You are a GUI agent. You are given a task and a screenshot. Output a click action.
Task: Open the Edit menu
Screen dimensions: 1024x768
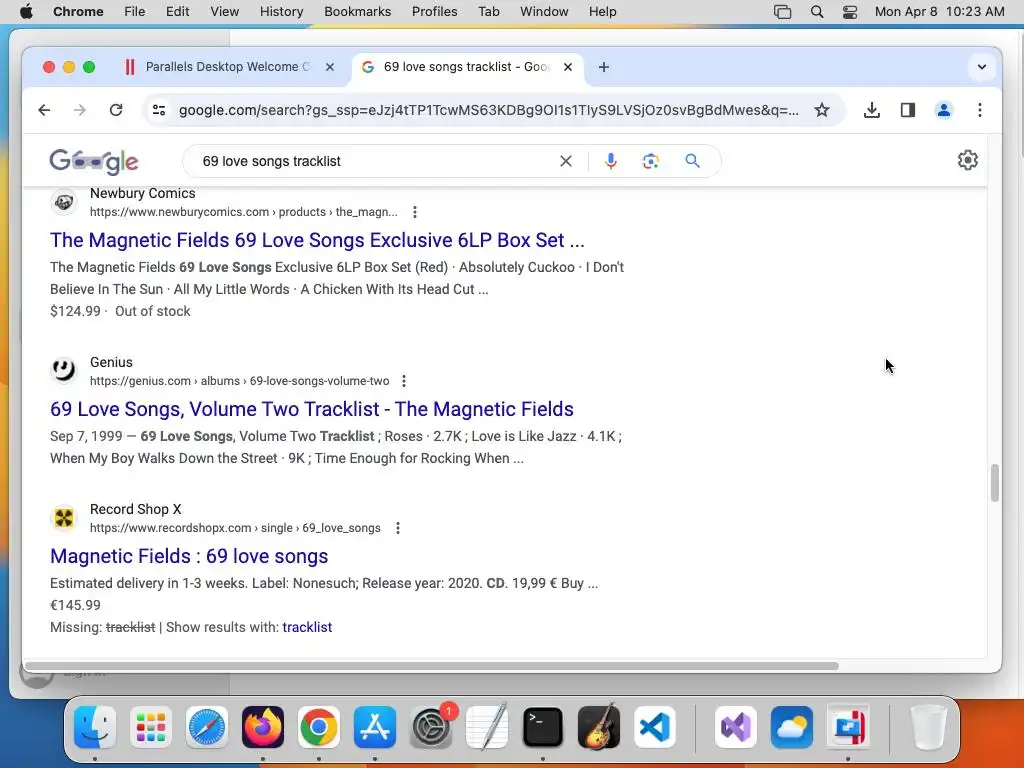tap(177, 12)
